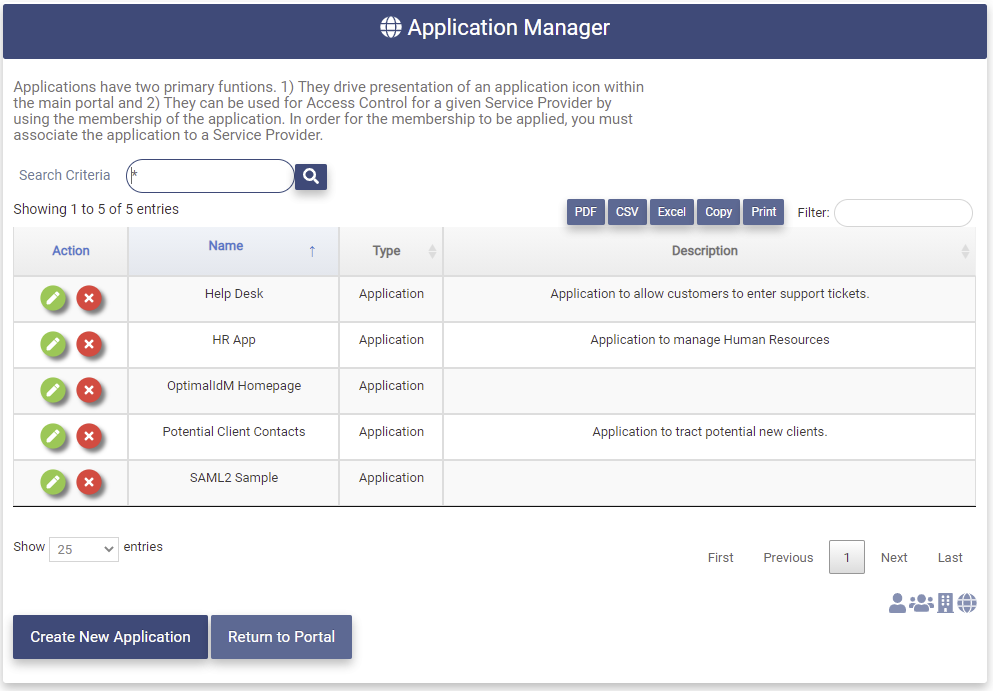This screenshot has width=993, height=691.
Task: Click description about managing Human Resources
Action: [x=709, y=339]
